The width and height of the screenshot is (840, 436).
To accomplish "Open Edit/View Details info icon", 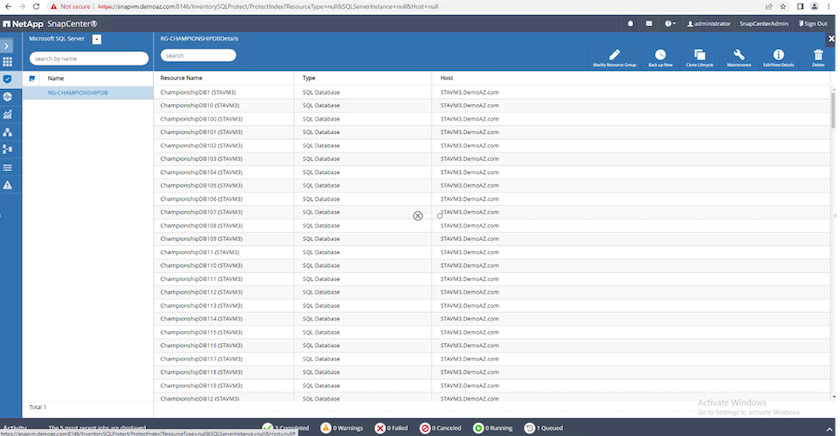I will (x=778, y=58).
